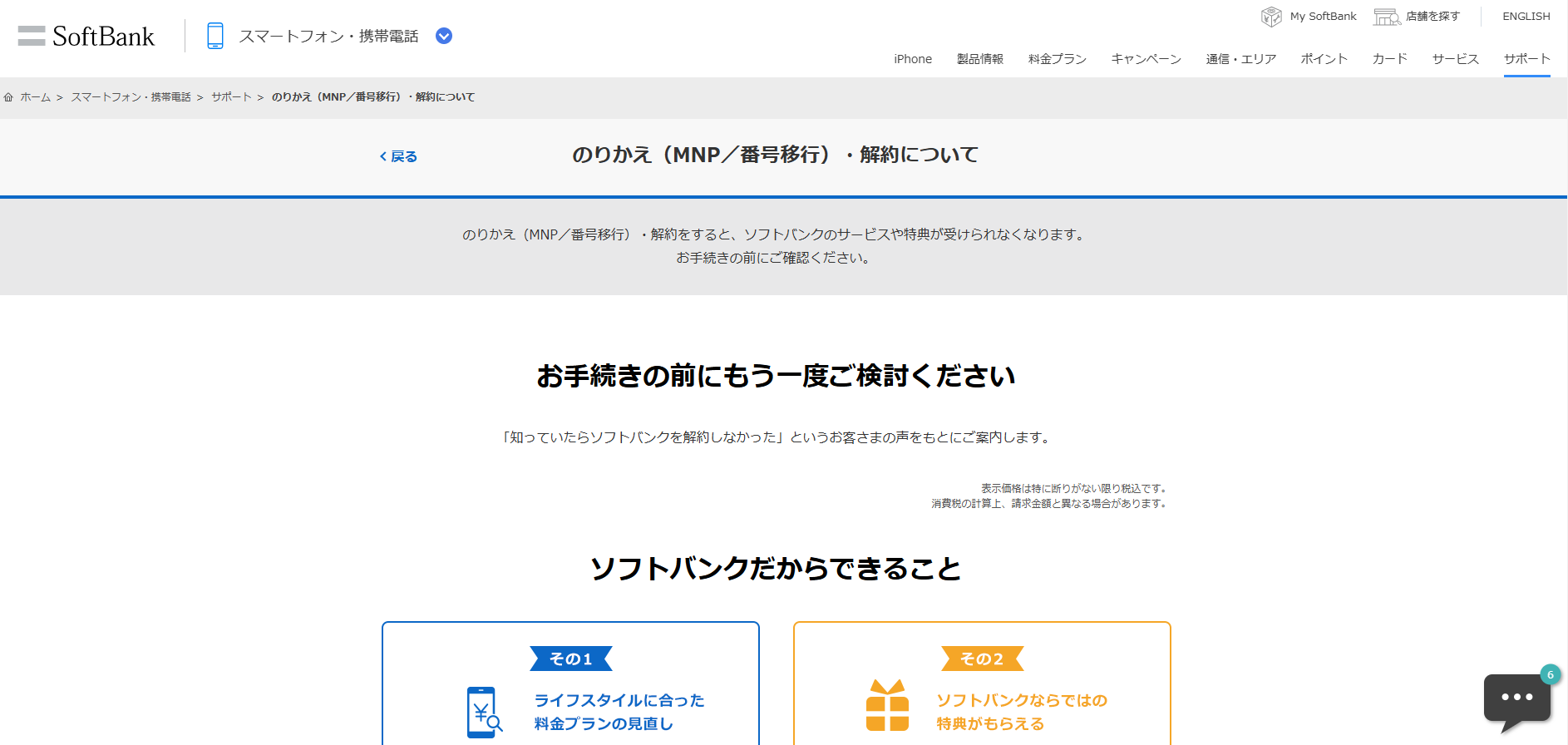Switch language to ENGLISH
The width and height of the screenshot is (1568, 745).
pos(1526,16)
